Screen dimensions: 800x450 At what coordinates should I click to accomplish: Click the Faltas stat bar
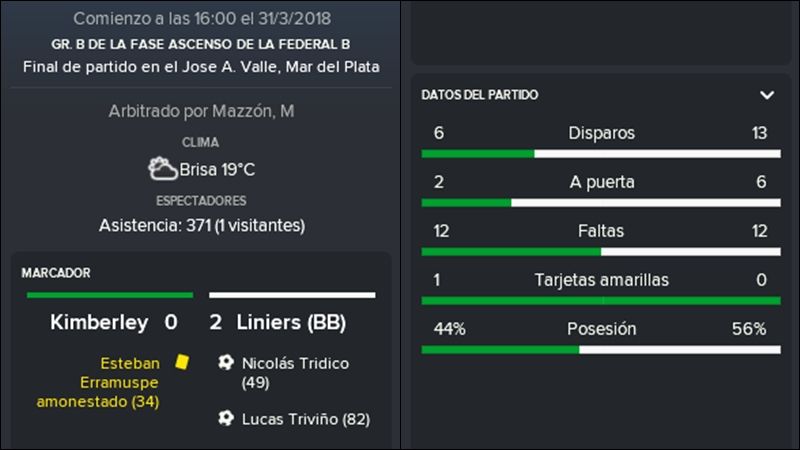[601, 252]
